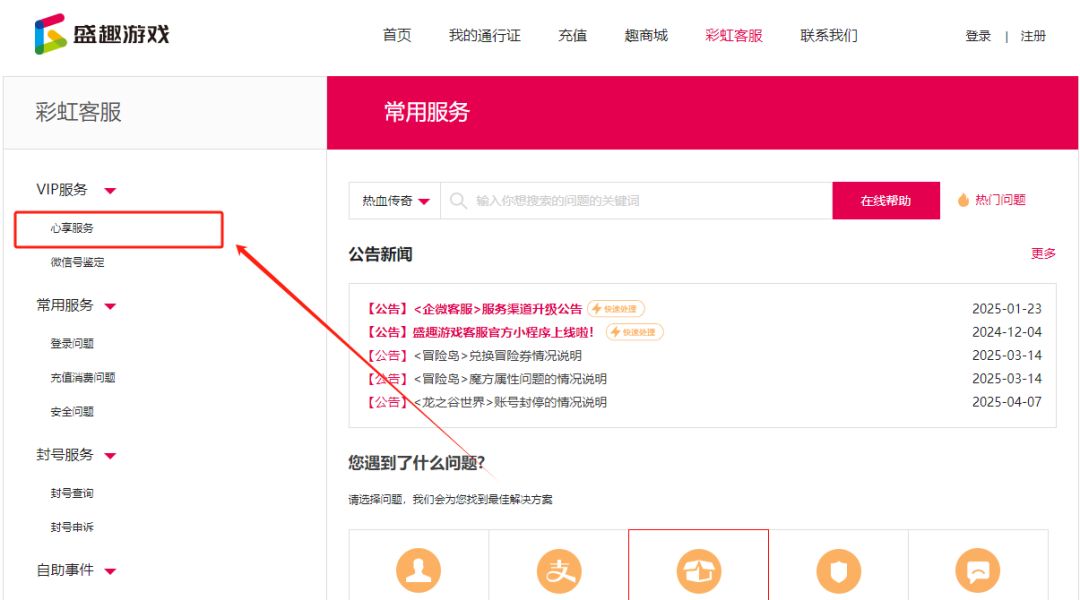Viewport: 1080px width, 600px height.
Task: Open 冒险岛魔方属性问题 announcement
Action: pyautogui.click(x=486, y=379)
